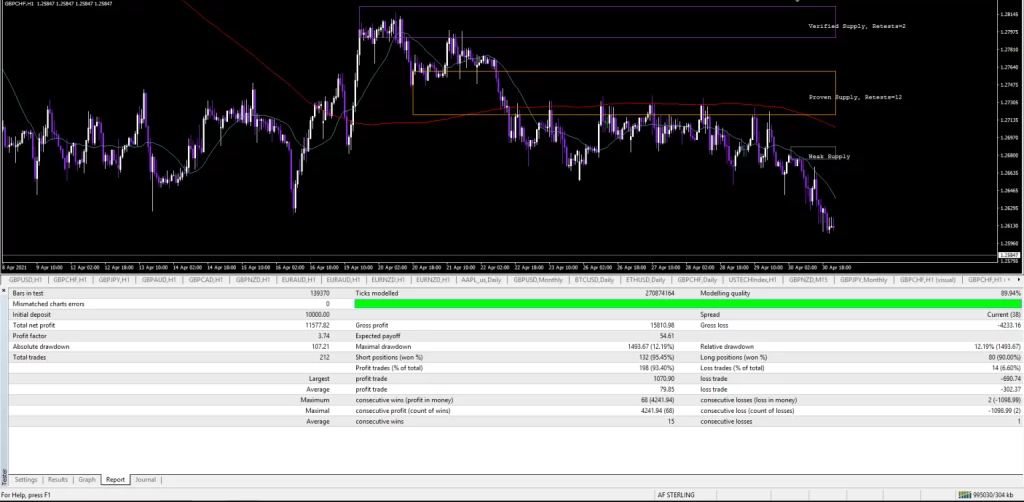
Task: Open the BTCUSD,Daily chart tab
Action: pos(593,280)
